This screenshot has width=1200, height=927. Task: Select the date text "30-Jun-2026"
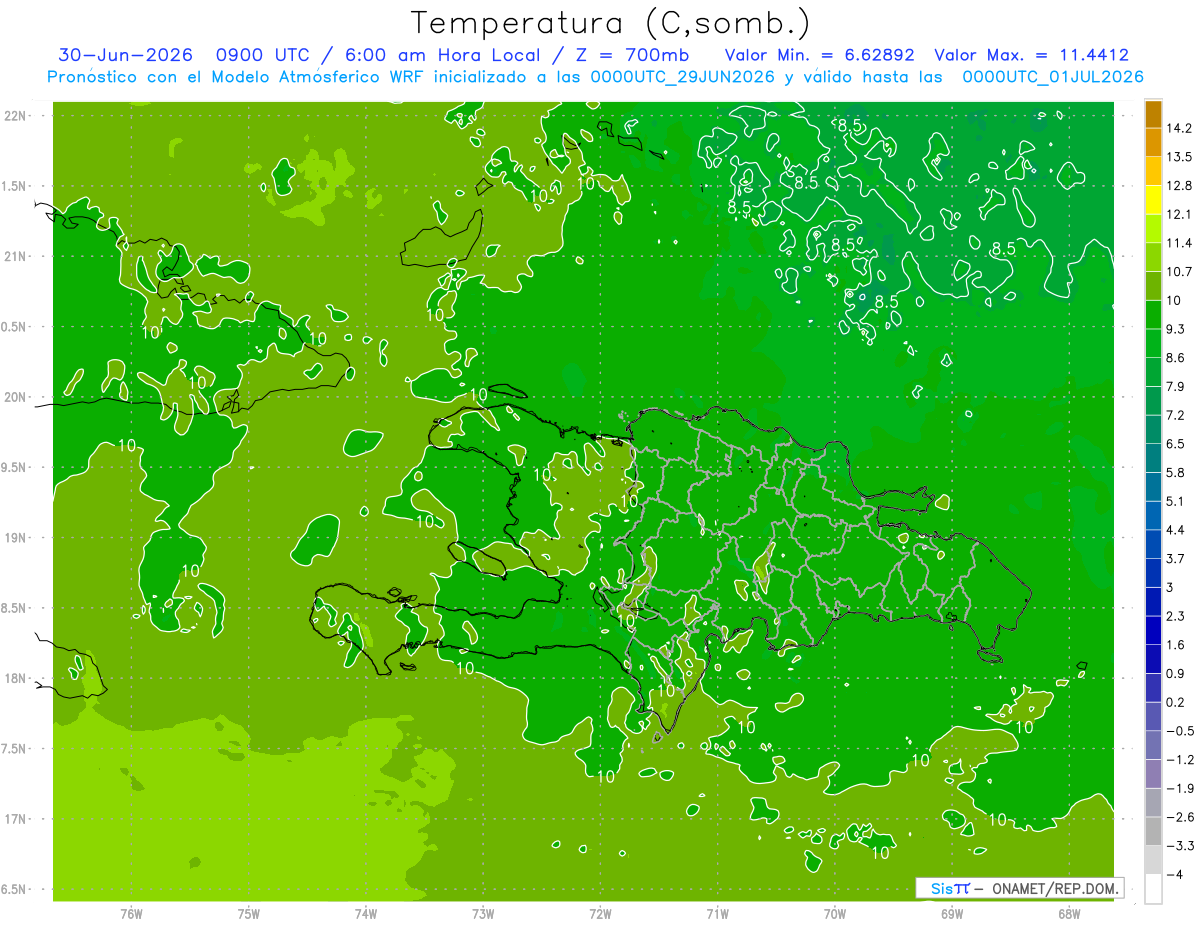coord(125,55)
